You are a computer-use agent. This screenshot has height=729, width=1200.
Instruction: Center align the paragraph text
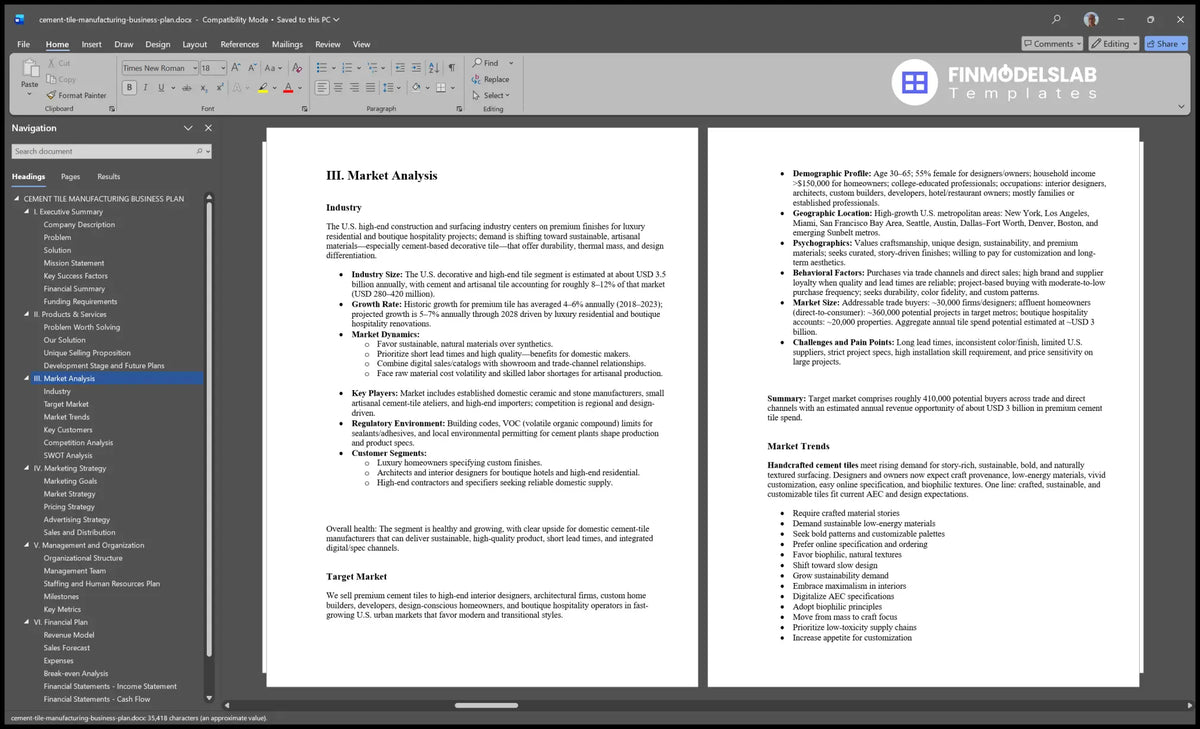tap(338, 88)
